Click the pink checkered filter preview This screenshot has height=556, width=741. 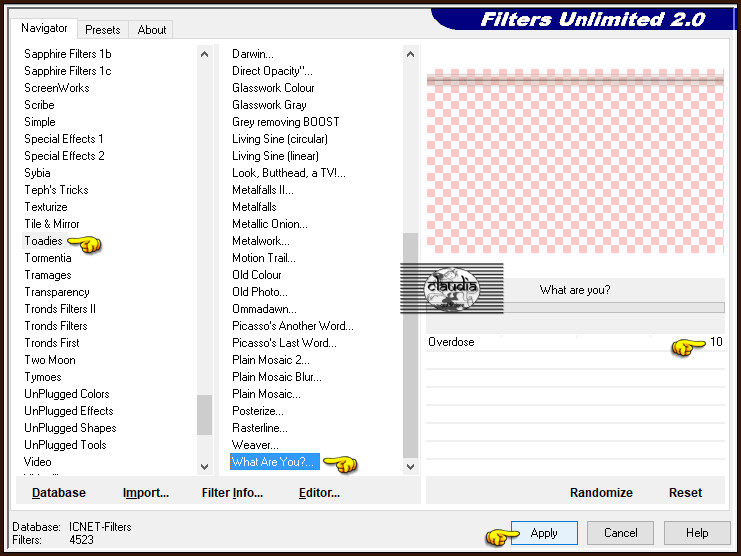tap(575, 161)
